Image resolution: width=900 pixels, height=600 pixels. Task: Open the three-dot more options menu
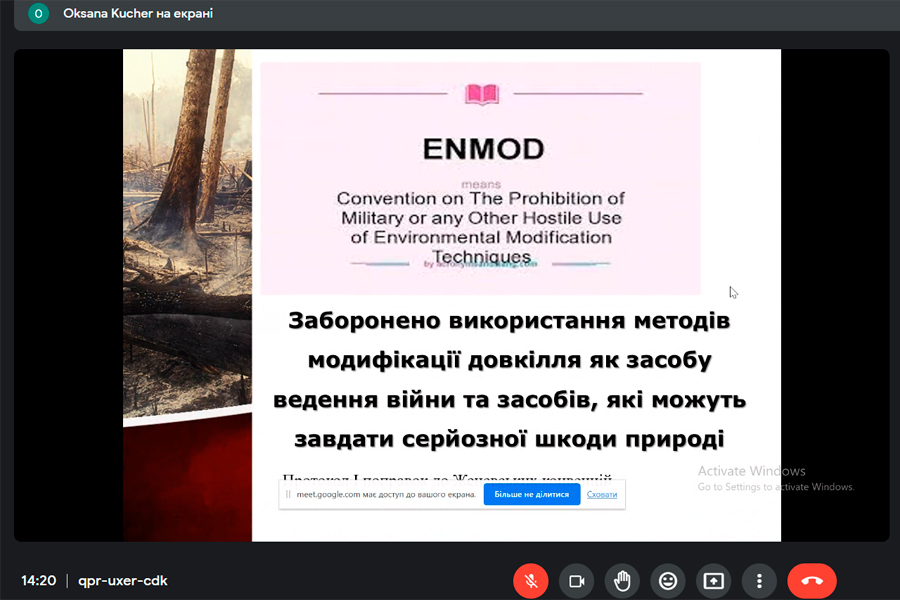click(x=759, y=581)
